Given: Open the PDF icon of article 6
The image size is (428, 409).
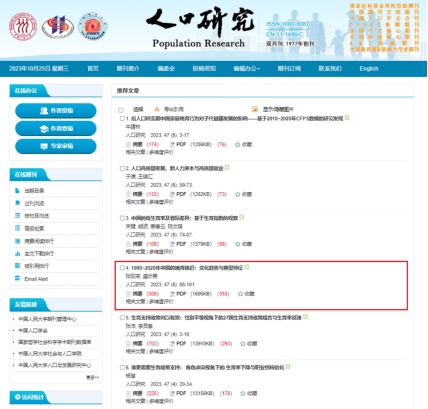Looking at the screenshot, I should [172, 394].
